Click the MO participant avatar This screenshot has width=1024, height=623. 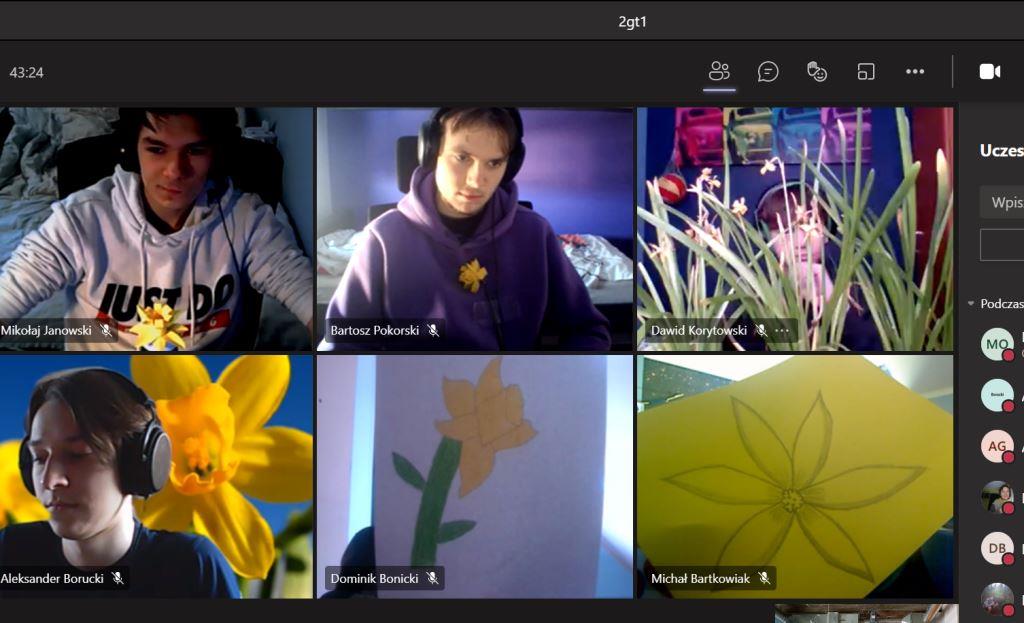tap(997, 344)
